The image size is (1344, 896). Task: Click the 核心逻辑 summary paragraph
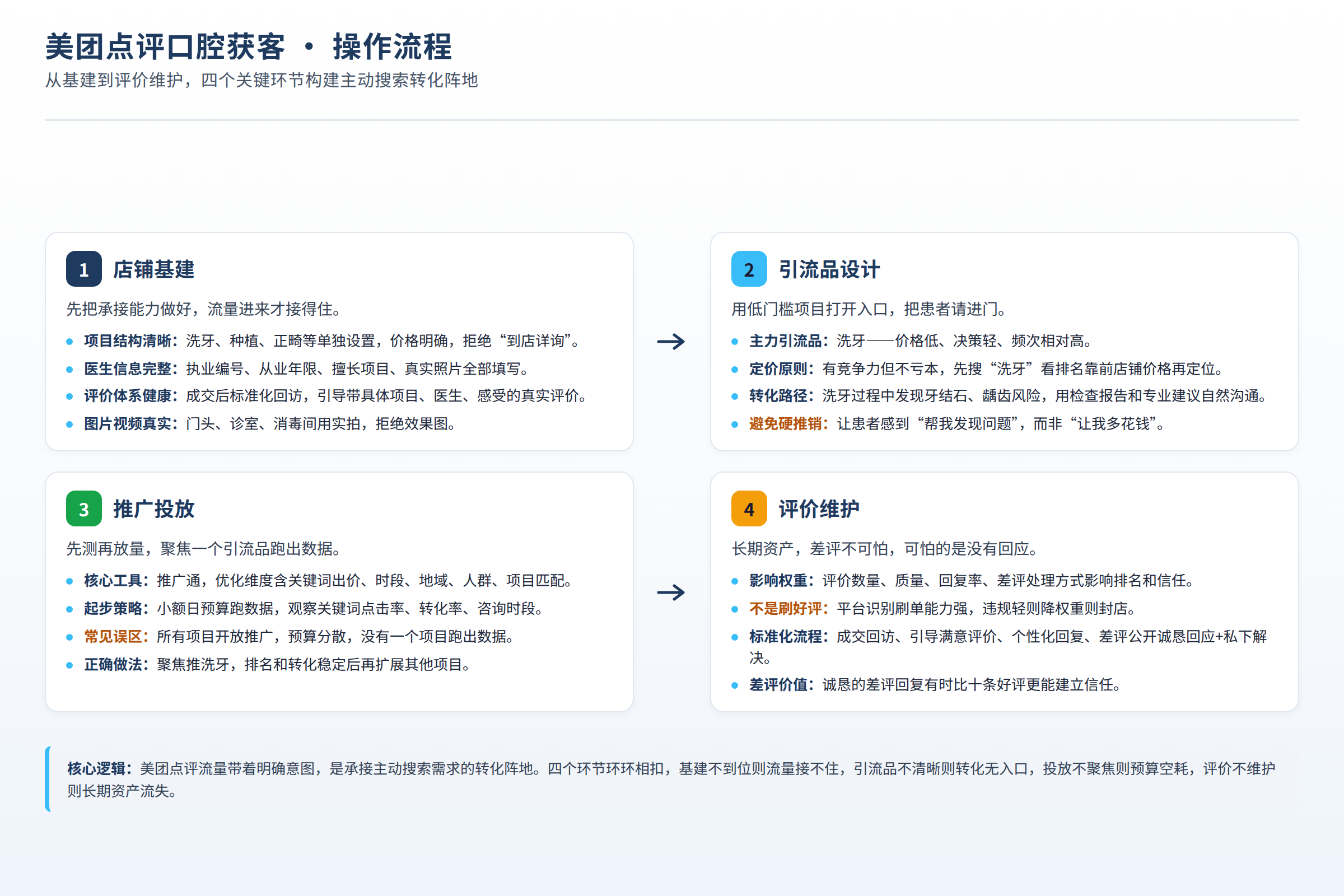(671, 780)
